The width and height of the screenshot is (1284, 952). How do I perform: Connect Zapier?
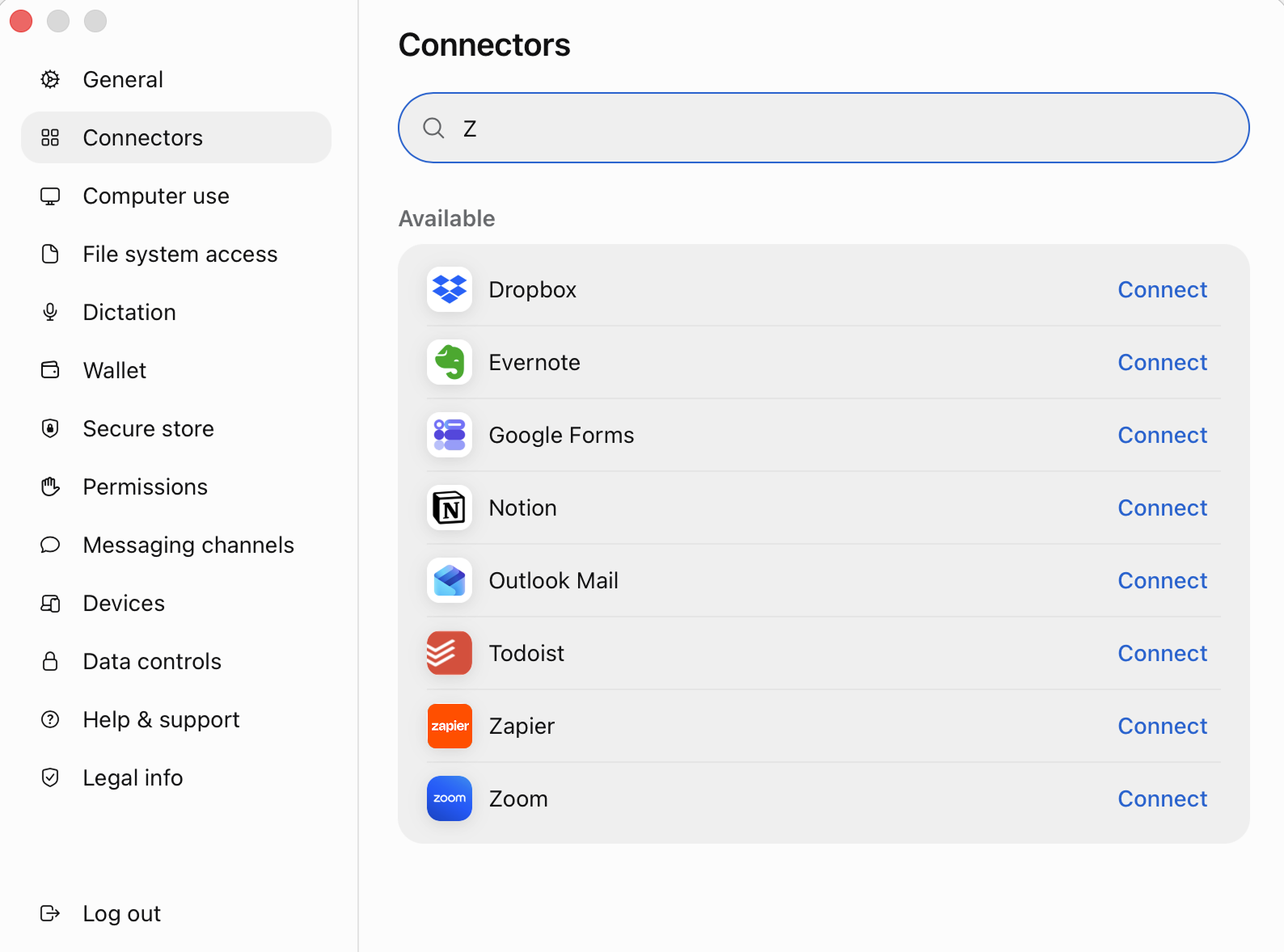(1162, 726)
